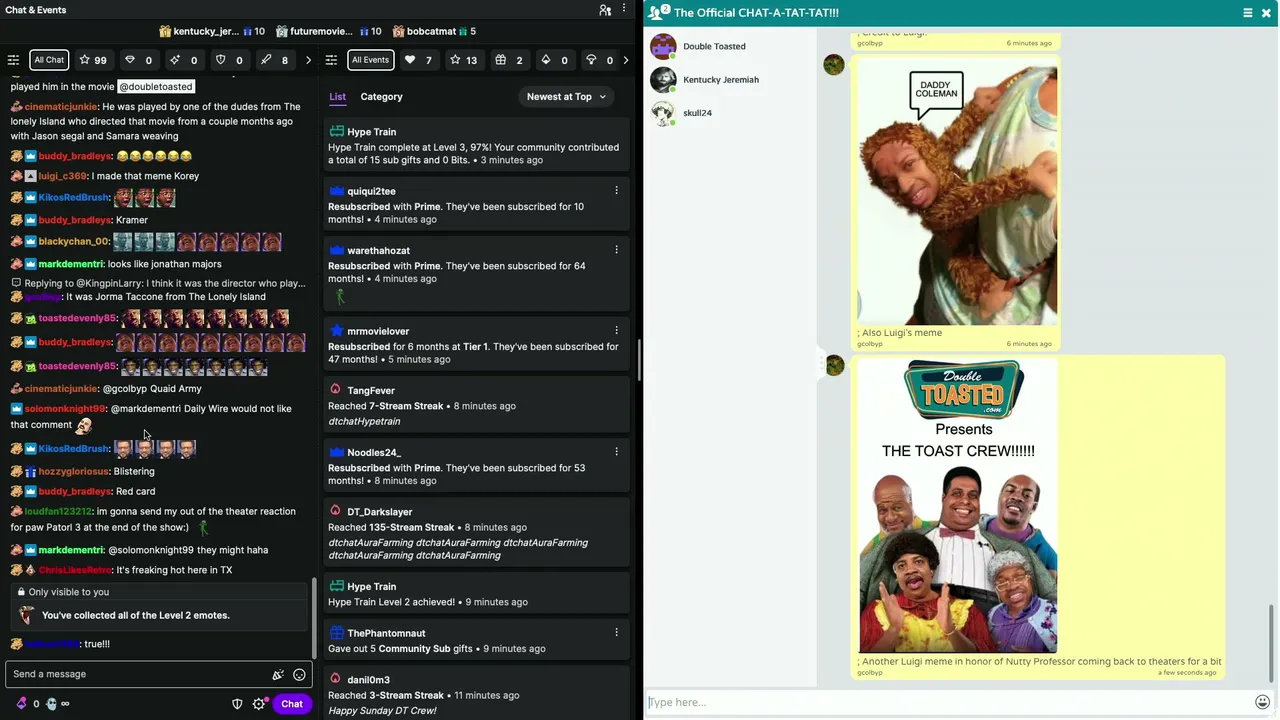This screenshot has width=1280, height=720.
Task: Toggle the star filter showing 99
Action: click(93, 60)
